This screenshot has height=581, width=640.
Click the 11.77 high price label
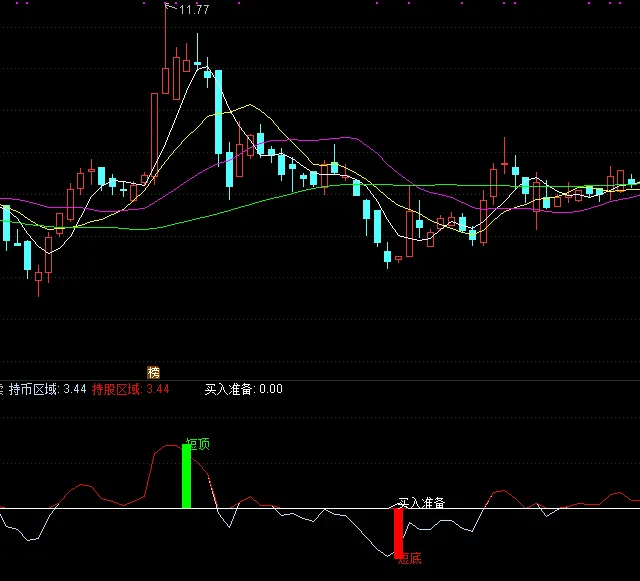[x=194, y=10]
